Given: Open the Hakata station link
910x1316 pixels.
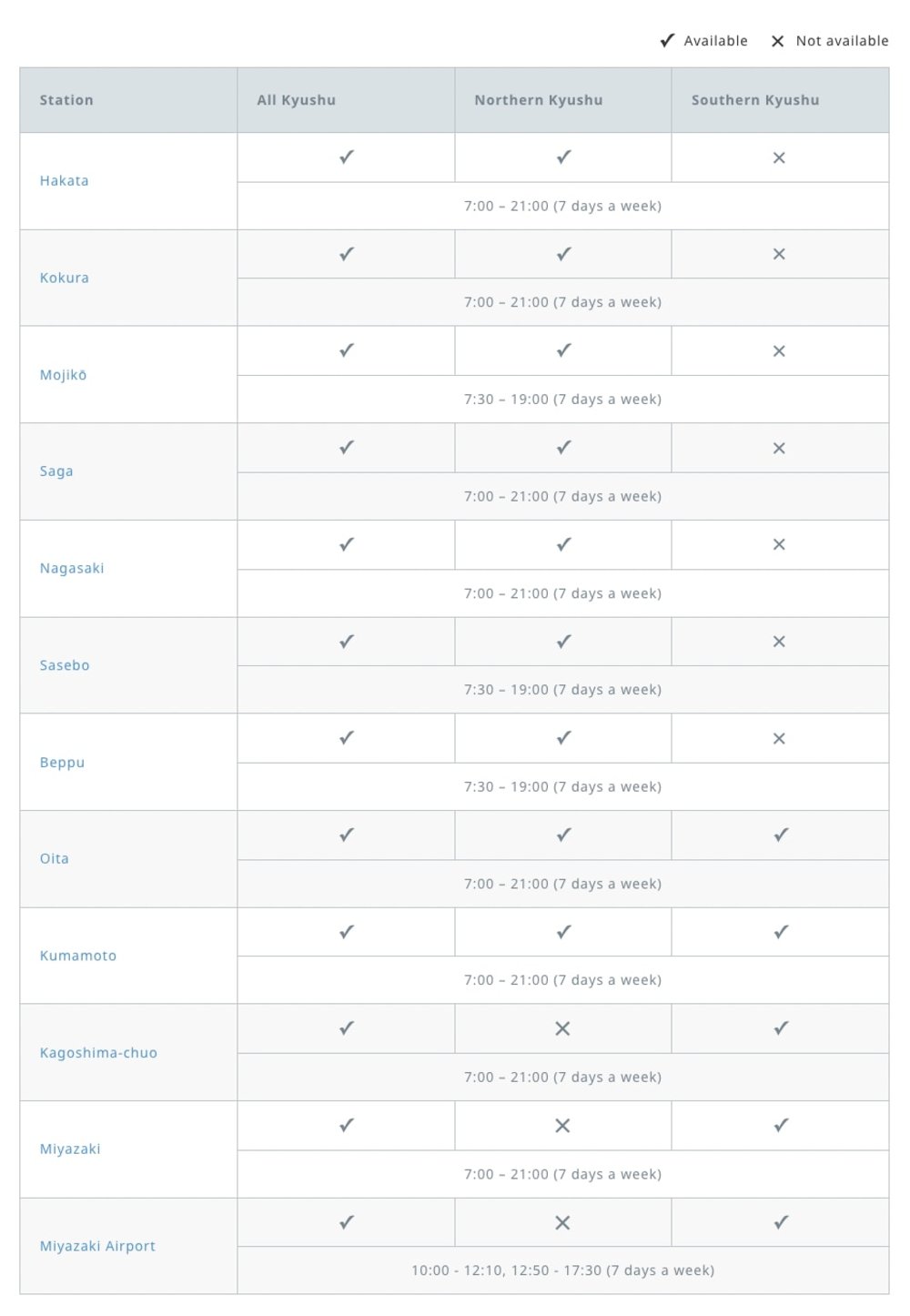Looking at the screenshot, I should coord(64,181).
